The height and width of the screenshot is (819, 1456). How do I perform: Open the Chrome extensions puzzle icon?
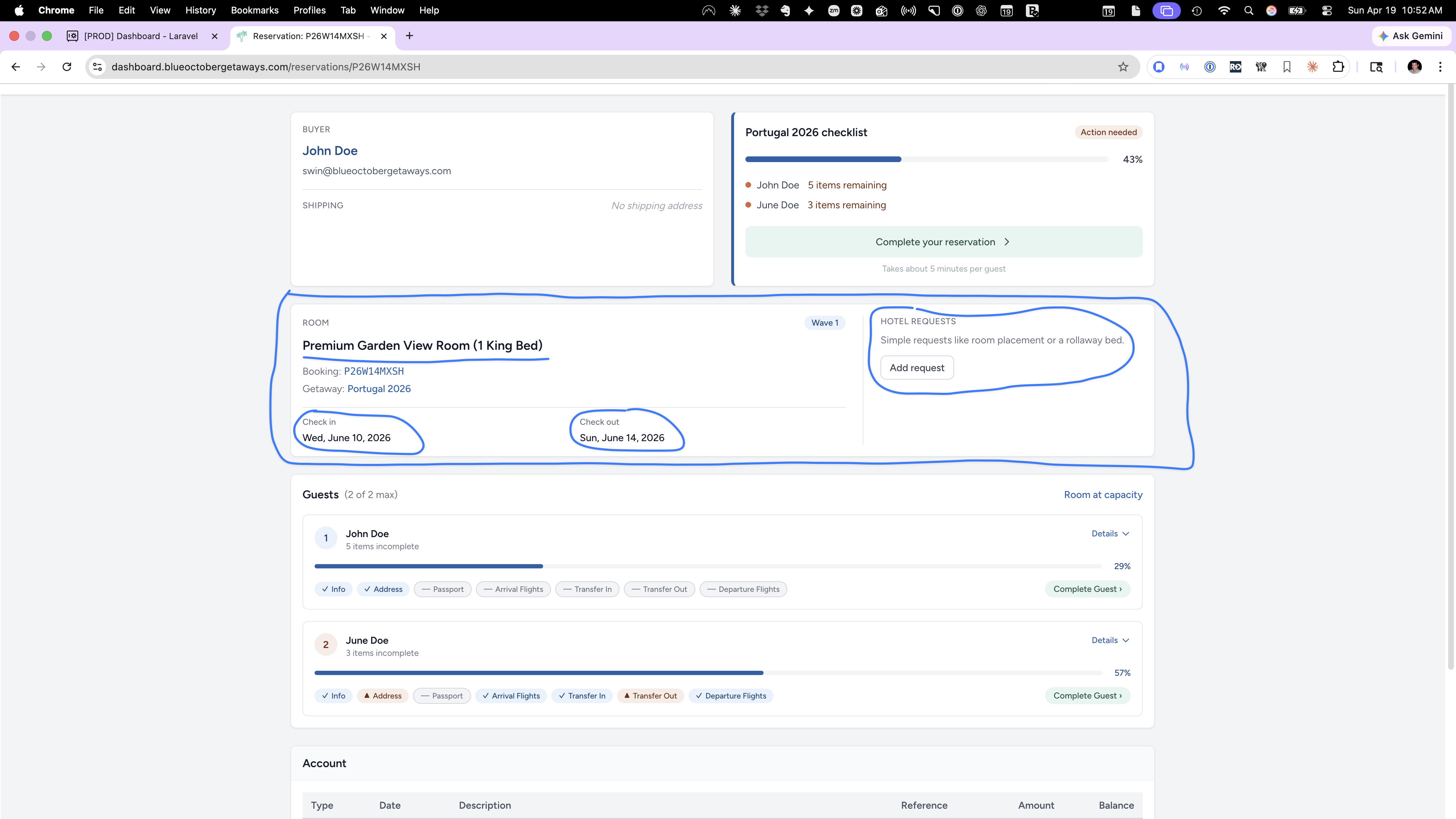(1338, 67)
